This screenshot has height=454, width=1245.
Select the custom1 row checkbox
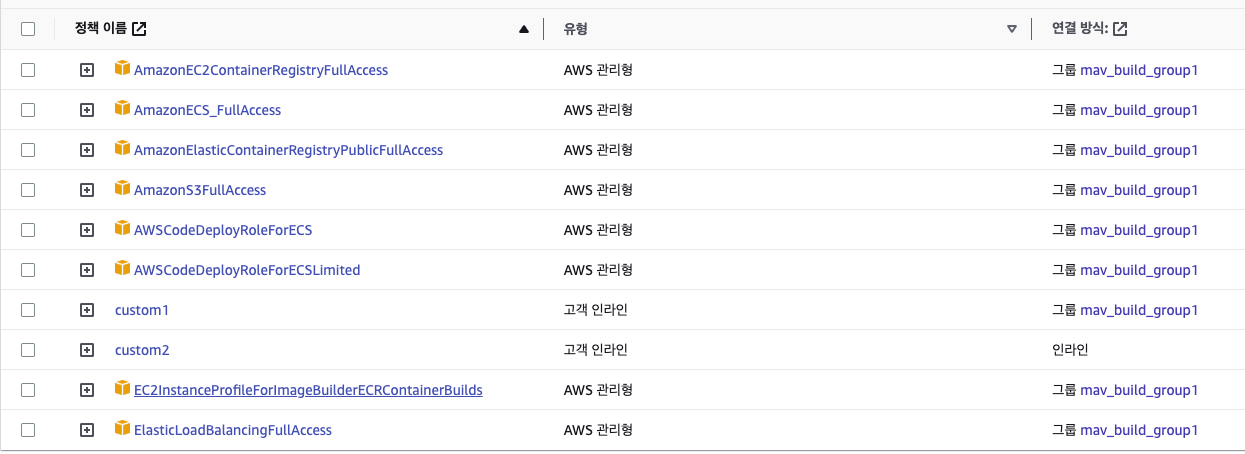coord(28,310)
